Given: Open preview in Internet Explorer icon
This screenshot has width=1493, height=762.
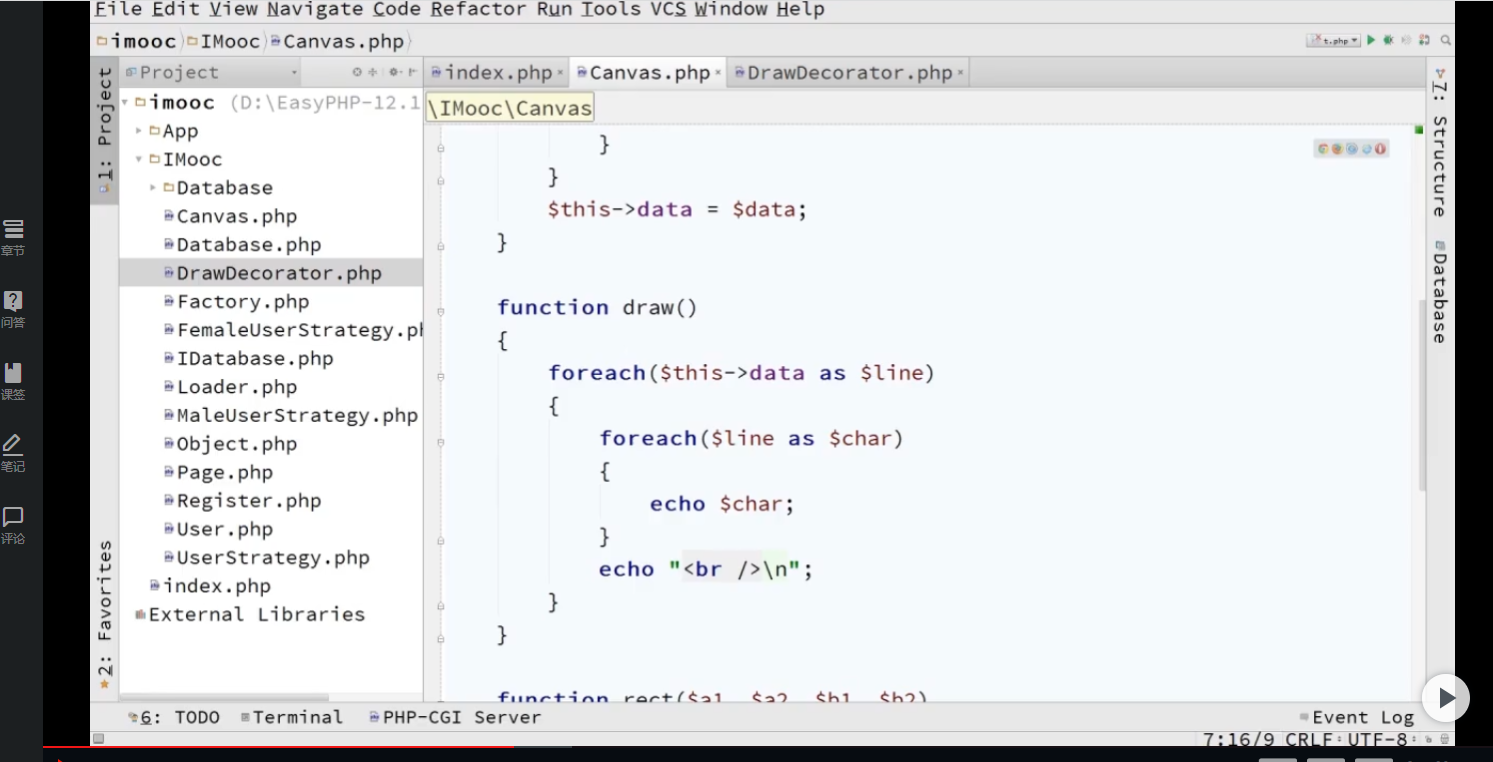Looking at the screenshot, I should click(x=1366, y=149).
